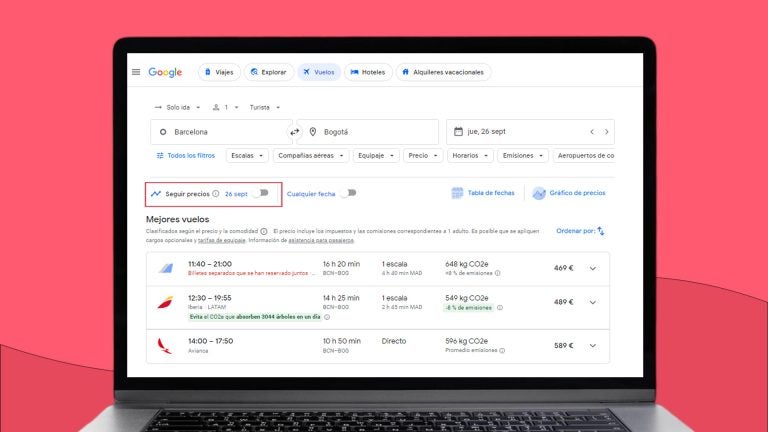Viewport: 768px width, 432px height.
Task: Expand the Escalas filter
Action: (247, 155)
